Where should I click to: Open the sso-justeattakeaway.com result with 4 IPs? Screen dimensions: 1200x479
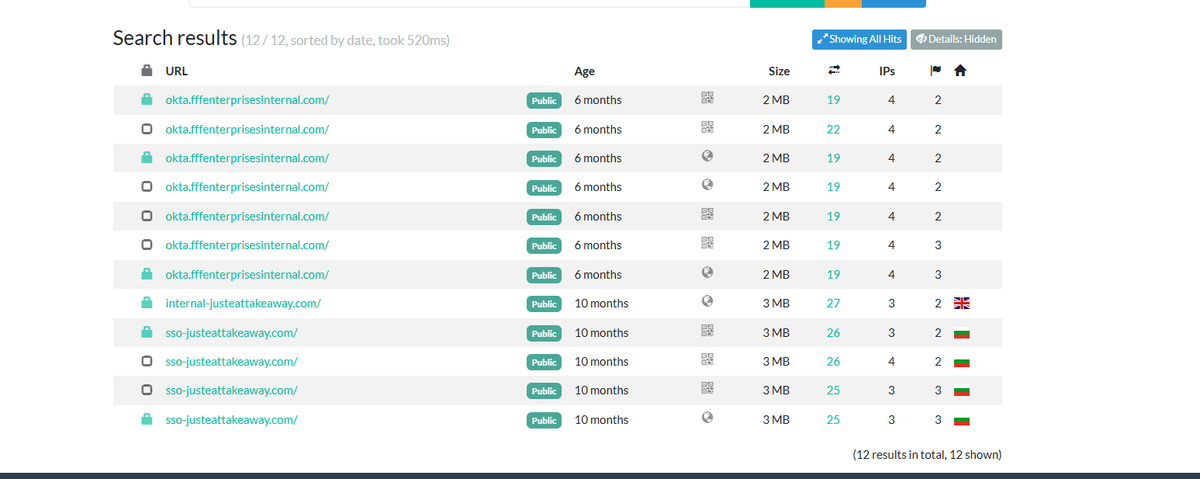click(231, 361)
